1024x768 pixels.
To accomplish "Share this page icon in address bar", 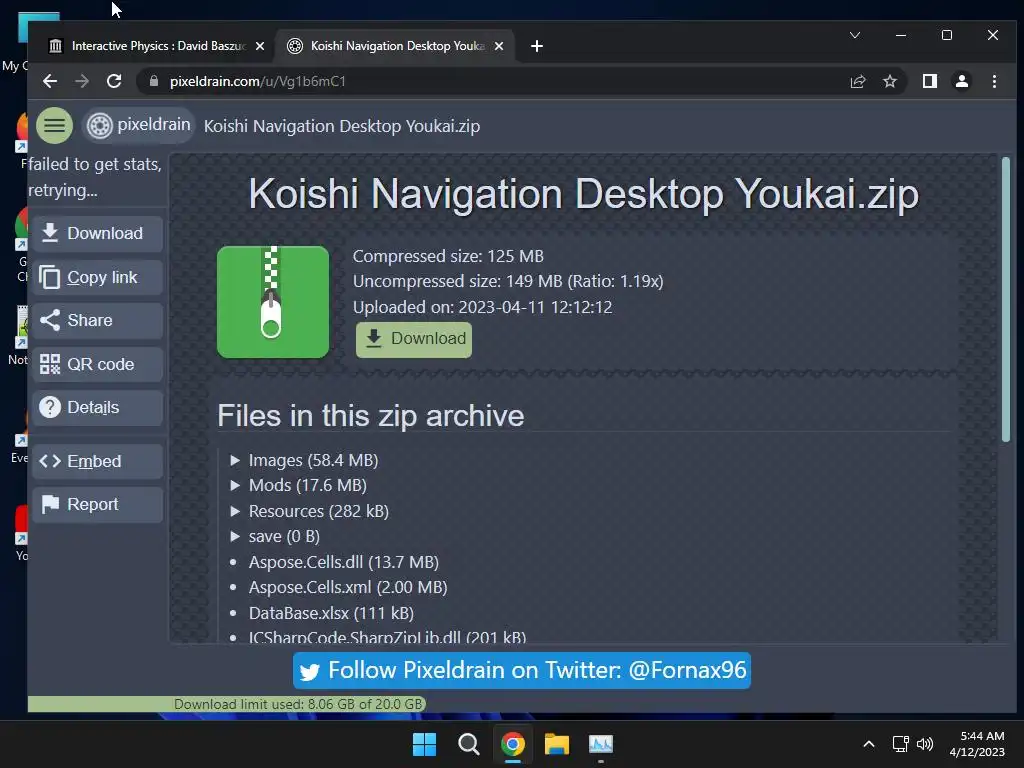I will click(858, 81).
